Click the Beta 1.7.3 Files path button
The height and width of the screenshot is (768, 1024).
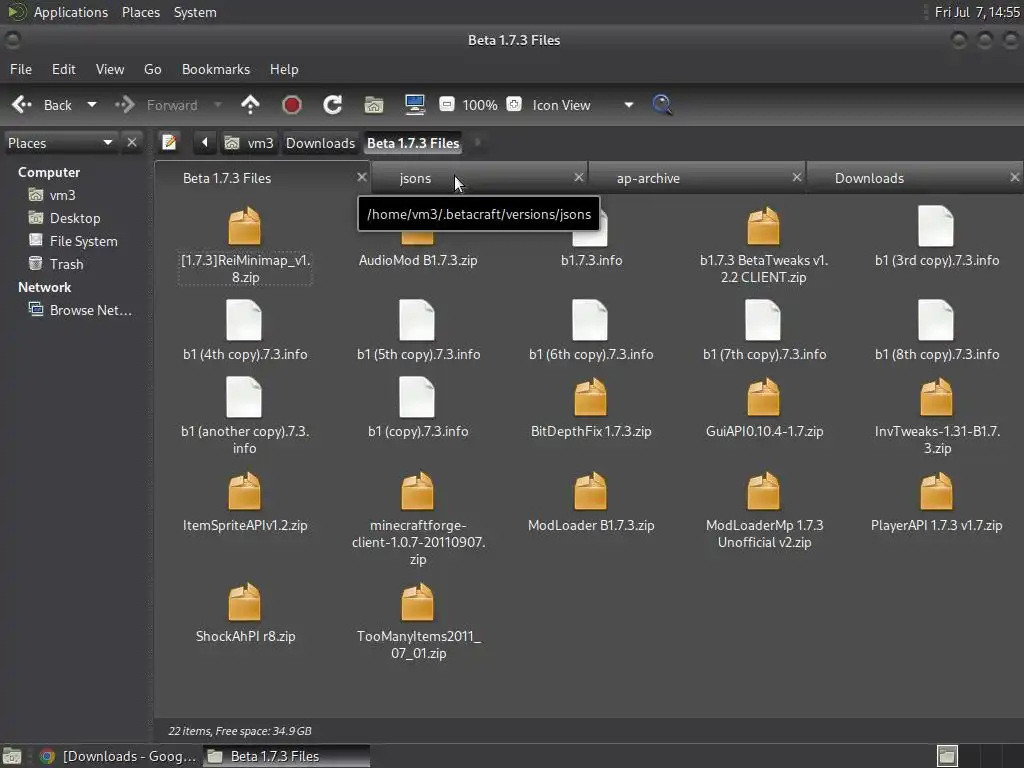click(413, 143)
